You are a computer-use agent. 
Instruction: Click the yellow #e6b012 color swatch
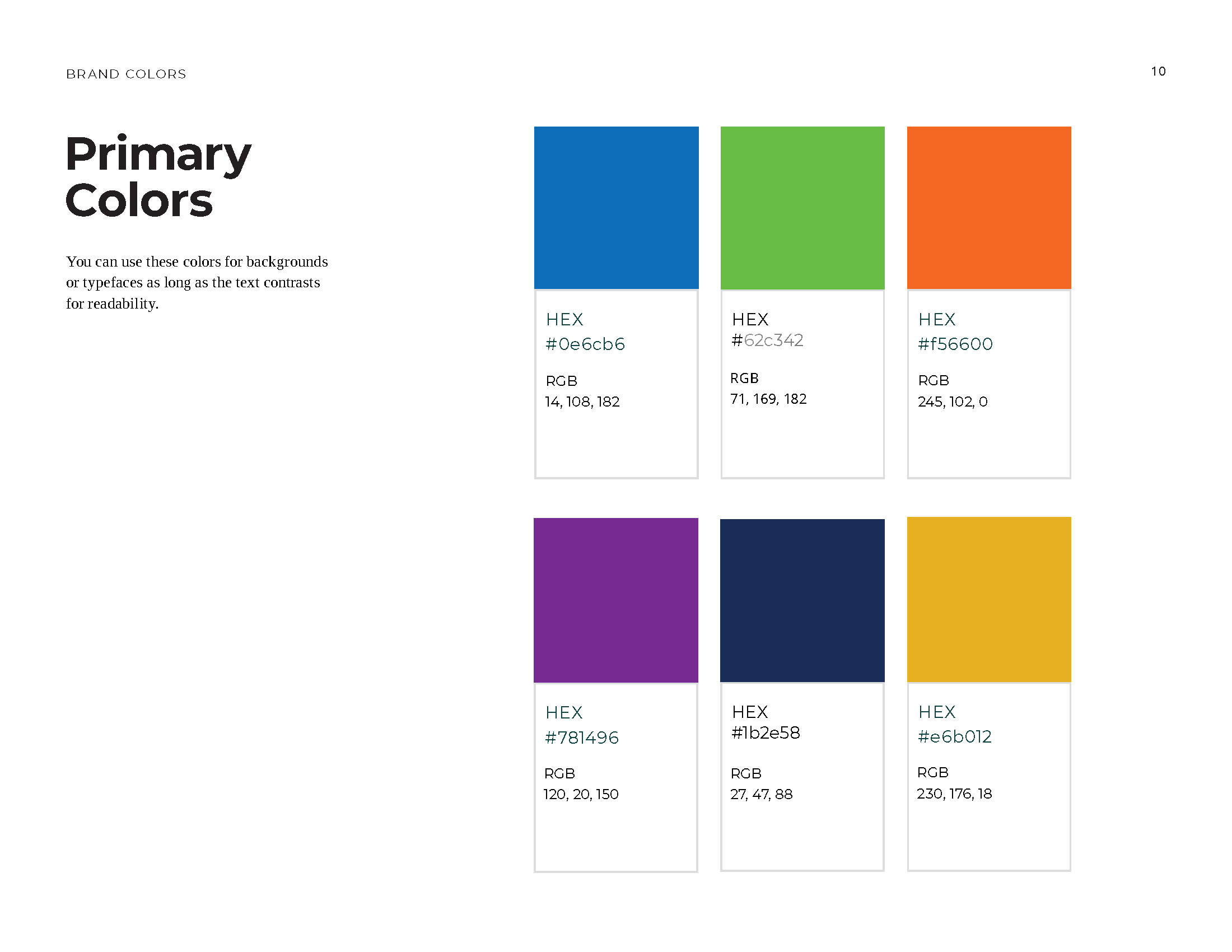pos(988,599)
